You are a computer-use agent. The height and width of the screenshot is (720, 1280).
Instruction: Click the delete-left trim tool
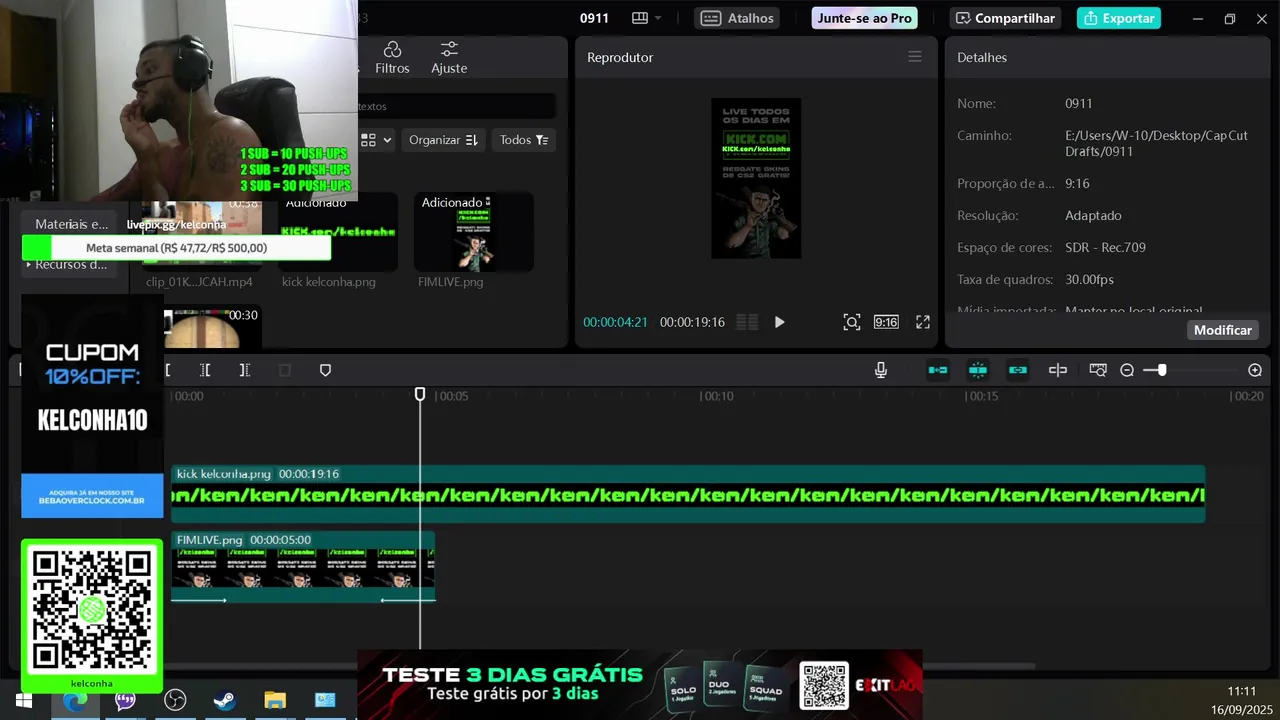click(x=205, y=370)
